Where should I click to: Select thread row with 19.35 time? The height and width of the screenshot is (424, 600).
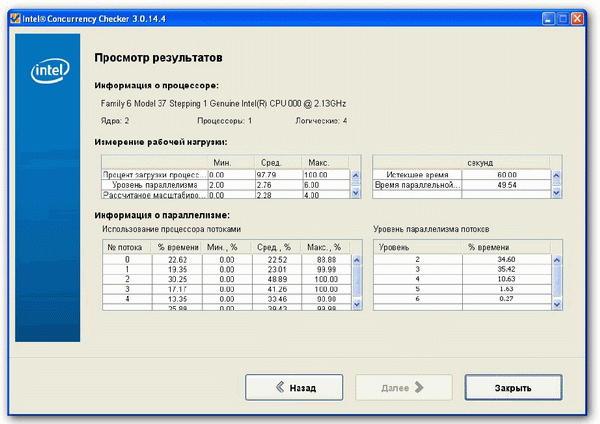point(227,270)
